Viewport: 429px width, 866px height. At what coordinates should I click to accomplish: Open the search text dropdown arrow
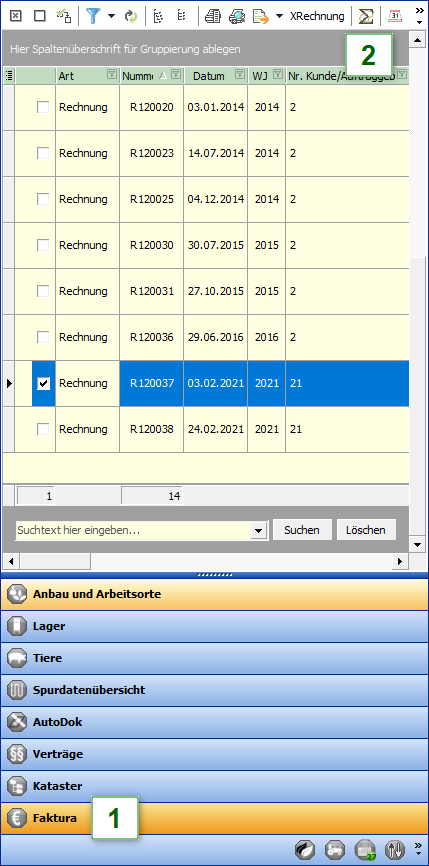tap(258, 530)
